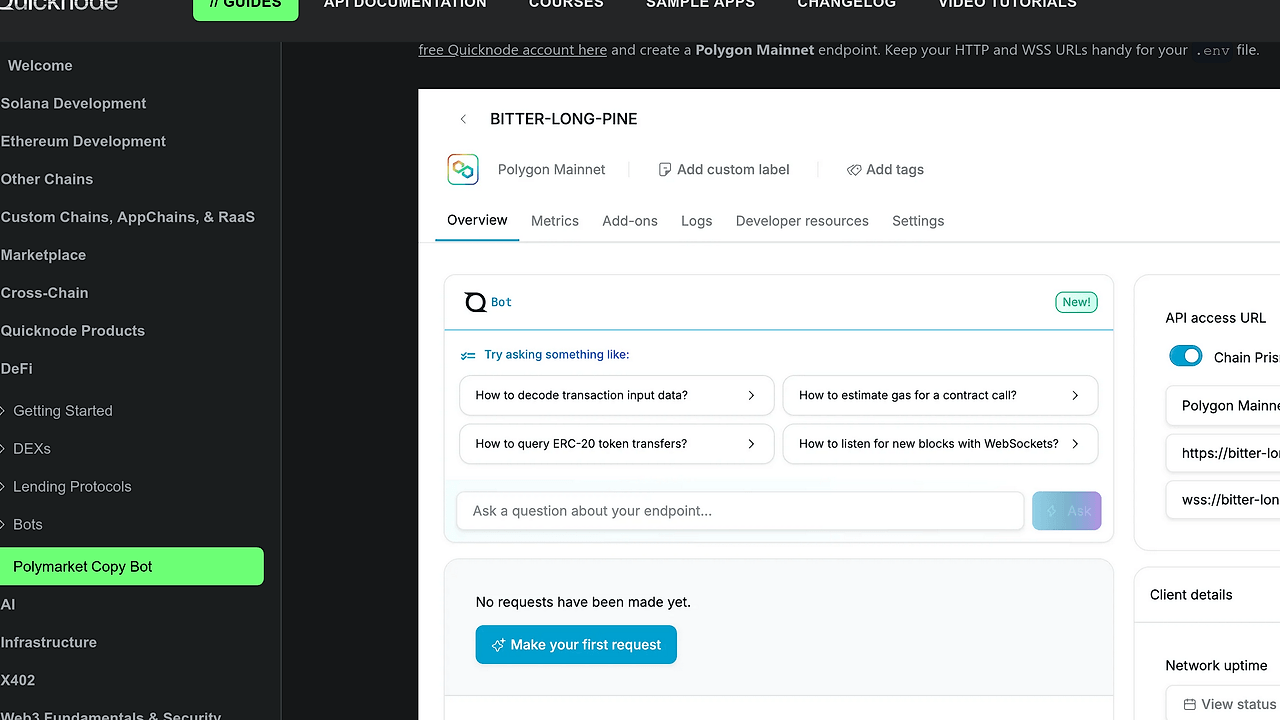Open Quicknode Products in the sidebar
Image resolution: width=1280 pixels, height=720 pixels.
pyautogui.click(x=72, y=331)
